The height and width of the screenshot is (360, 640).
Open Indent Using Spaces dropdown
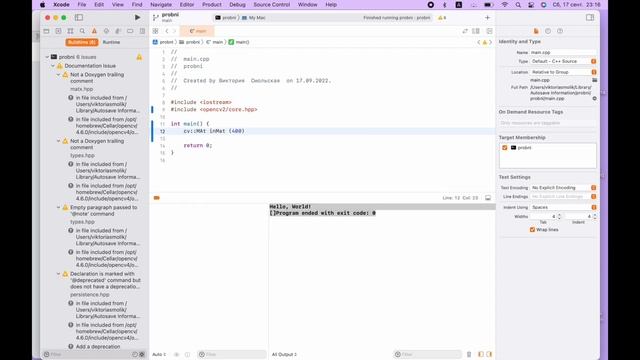563,207
